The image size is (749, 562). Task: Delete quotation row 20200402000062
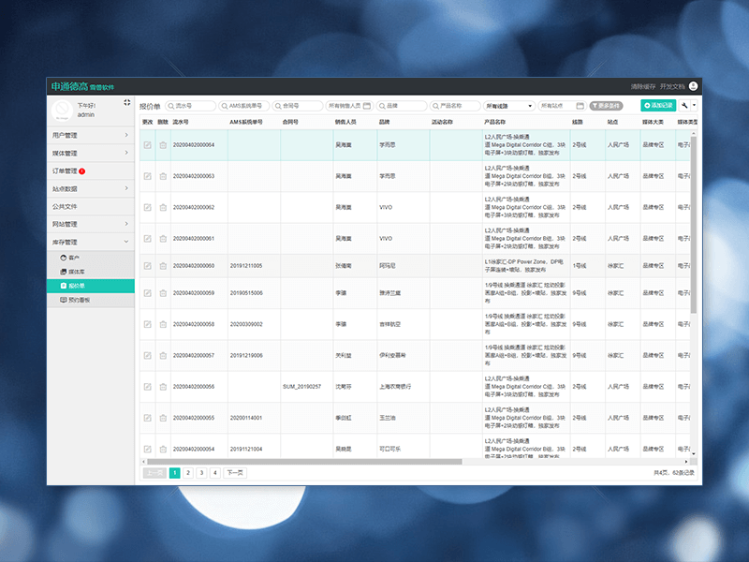(163, 207)
